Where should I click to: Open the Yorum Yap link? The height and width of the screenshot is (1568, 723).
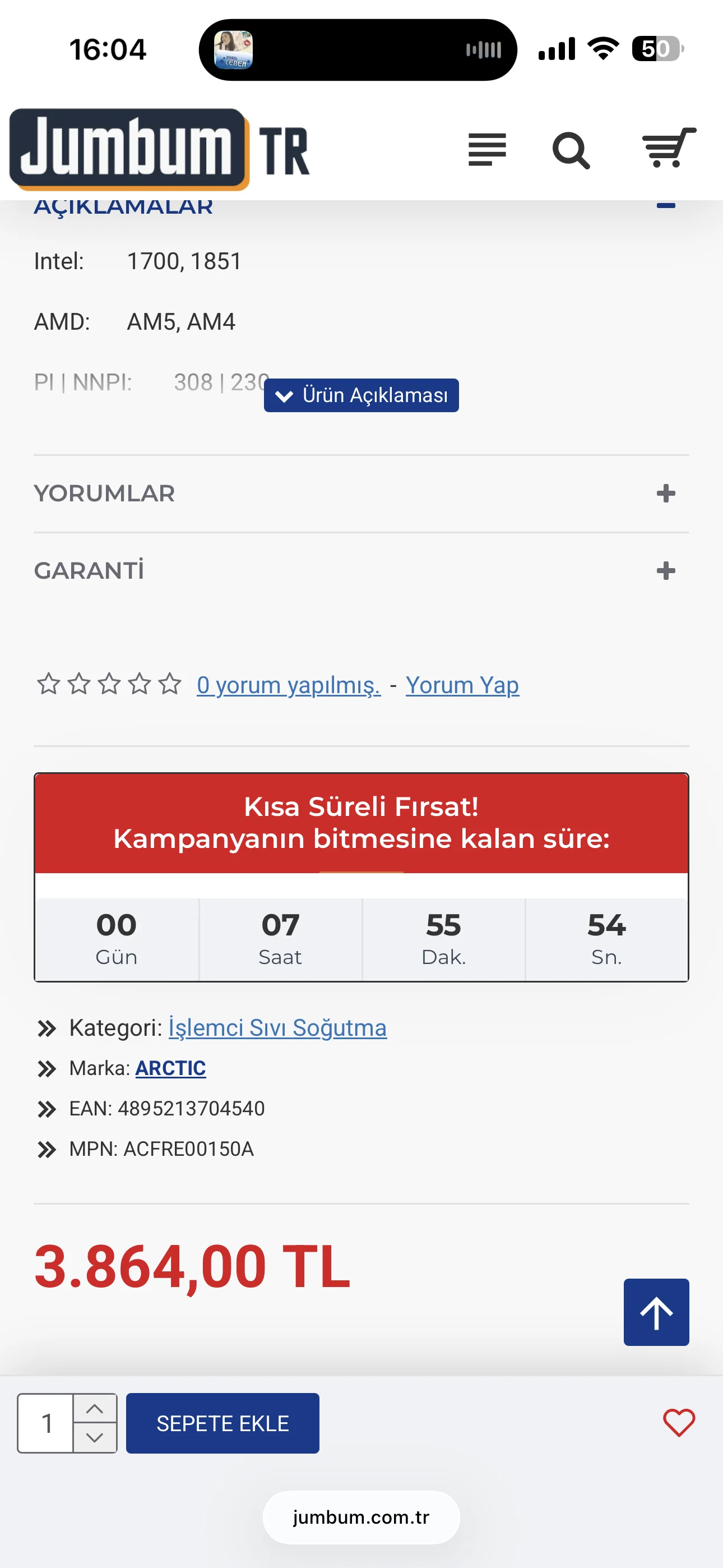[x=462, y=685]
